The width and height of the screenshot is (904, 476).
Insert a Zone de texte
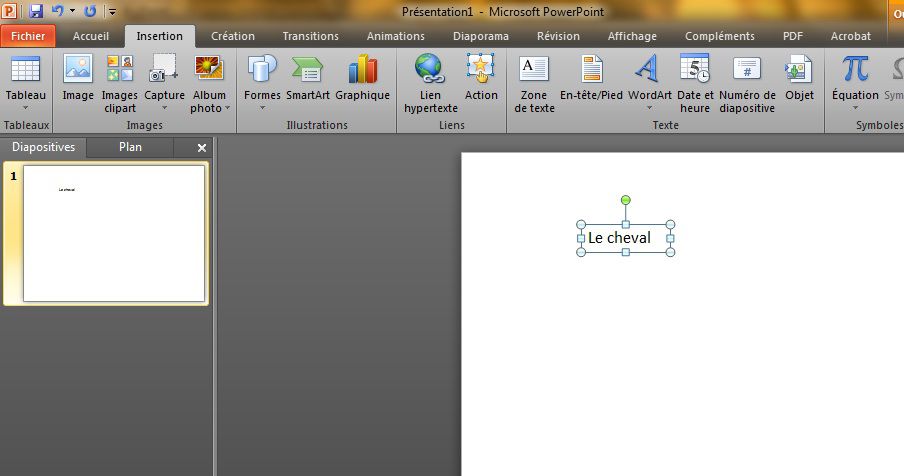pyautogui.click(x=534, y=70)
